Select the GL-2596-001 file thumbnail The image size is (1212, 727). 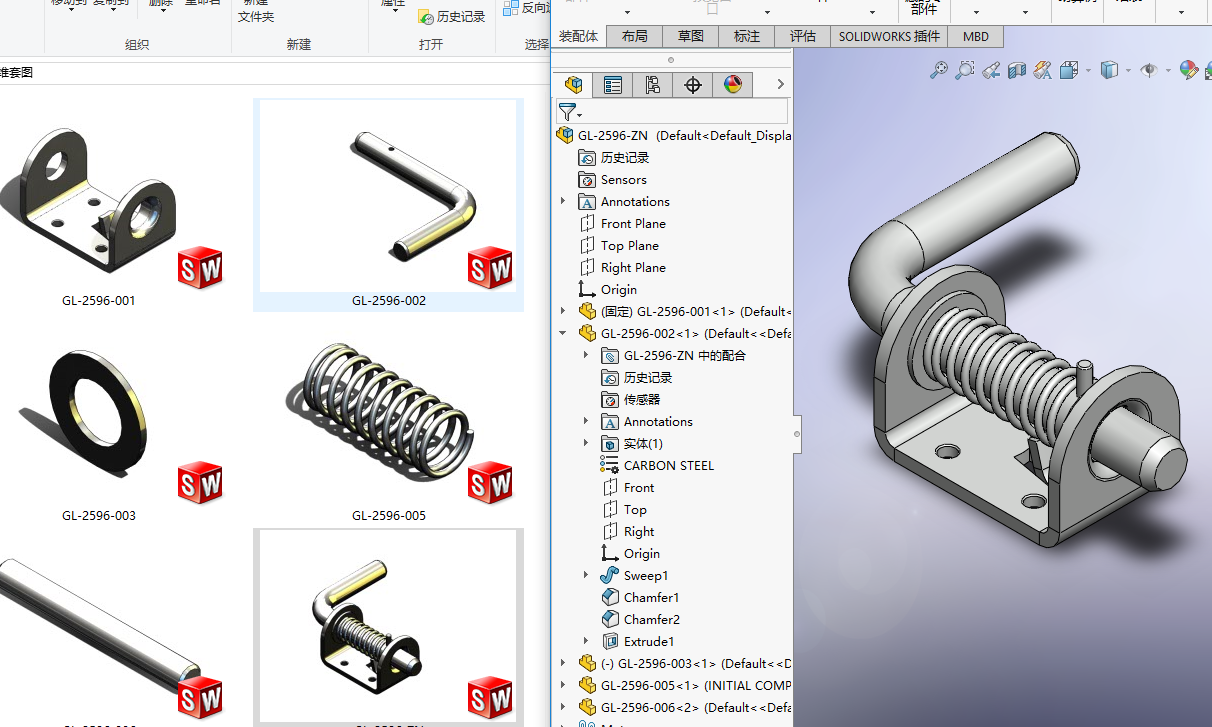pos(98,205)
